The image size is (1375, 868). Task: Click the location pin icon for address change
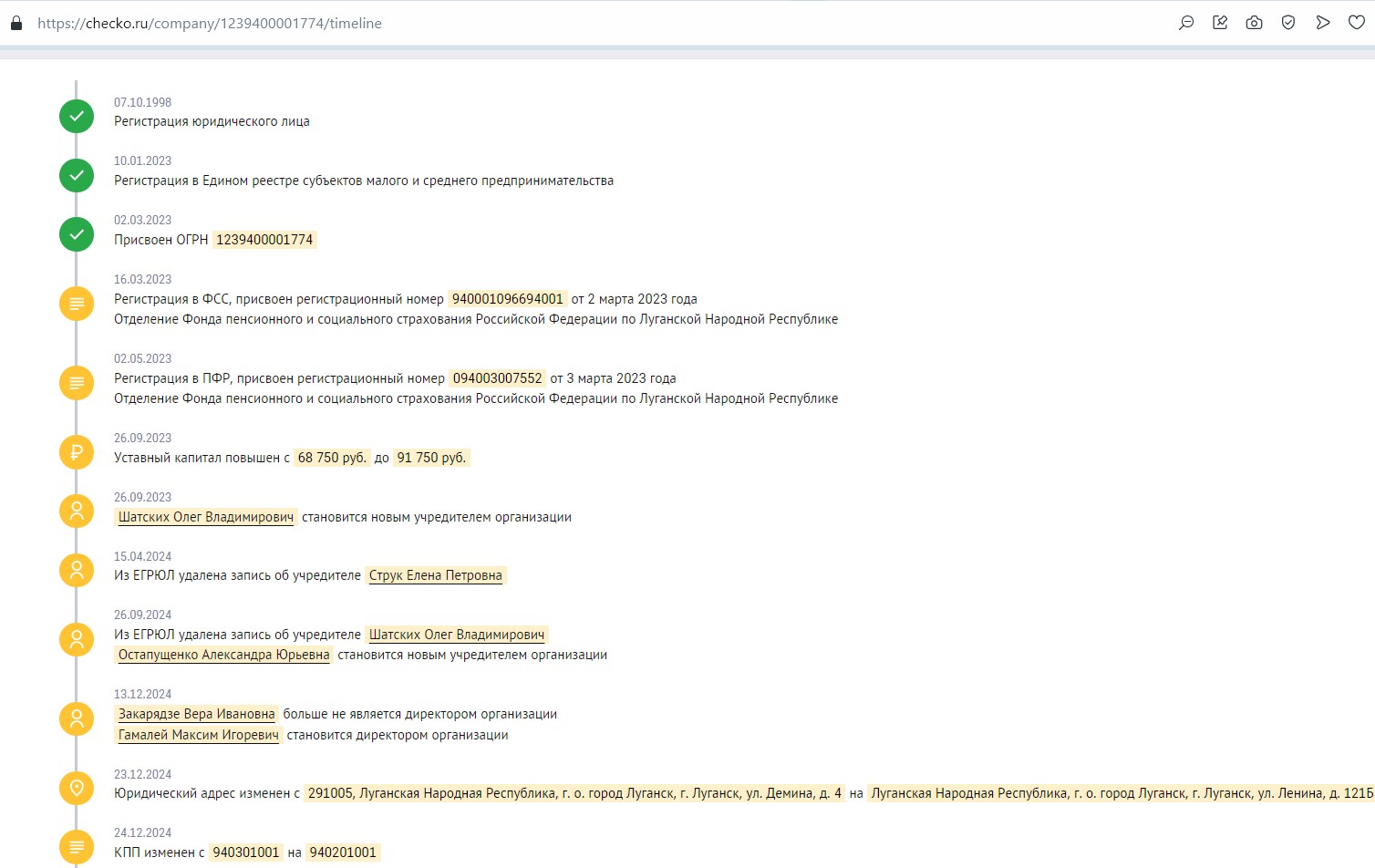[x=77, y=788]
